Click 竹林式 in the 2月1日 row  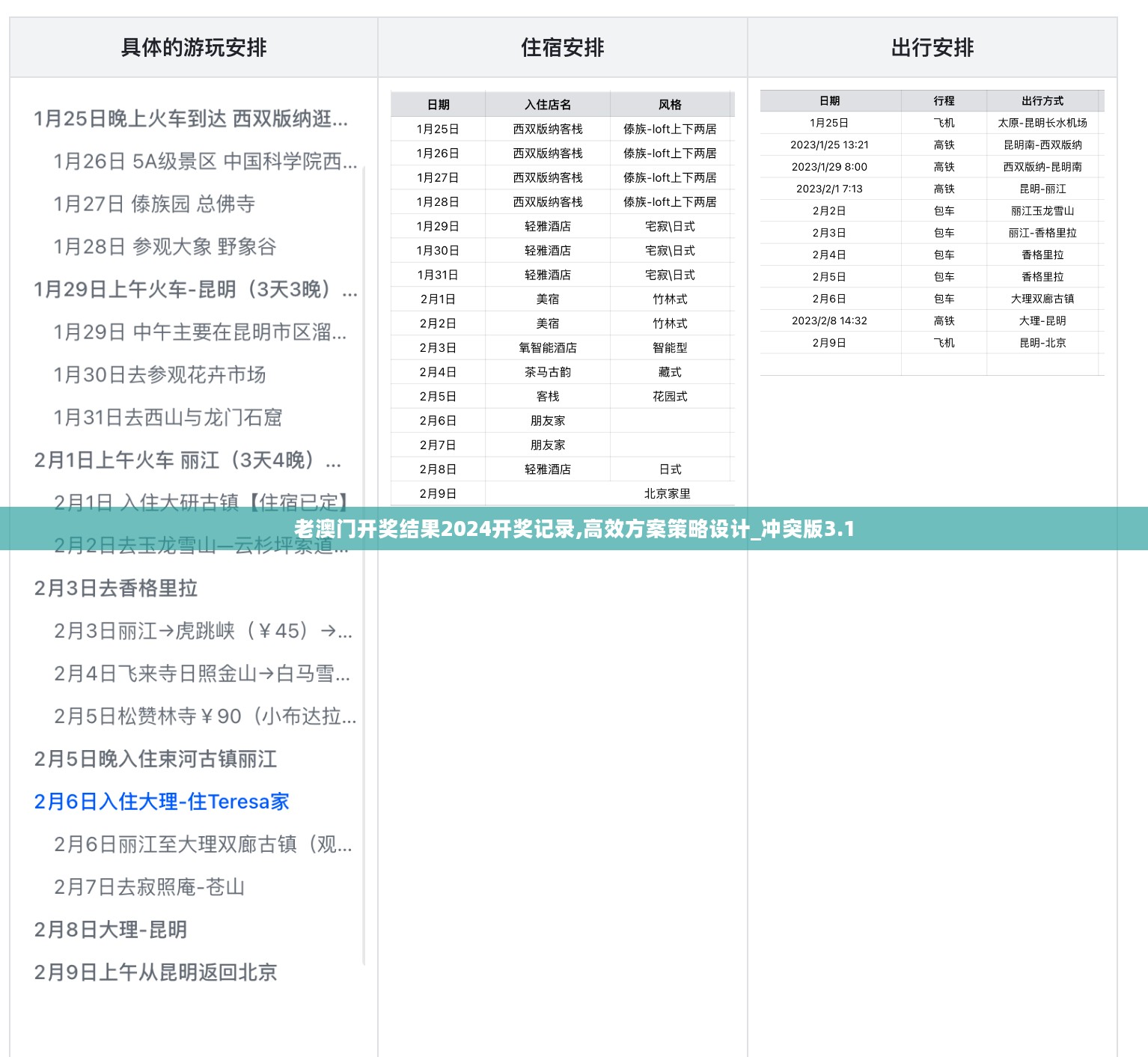click(670, 299)
